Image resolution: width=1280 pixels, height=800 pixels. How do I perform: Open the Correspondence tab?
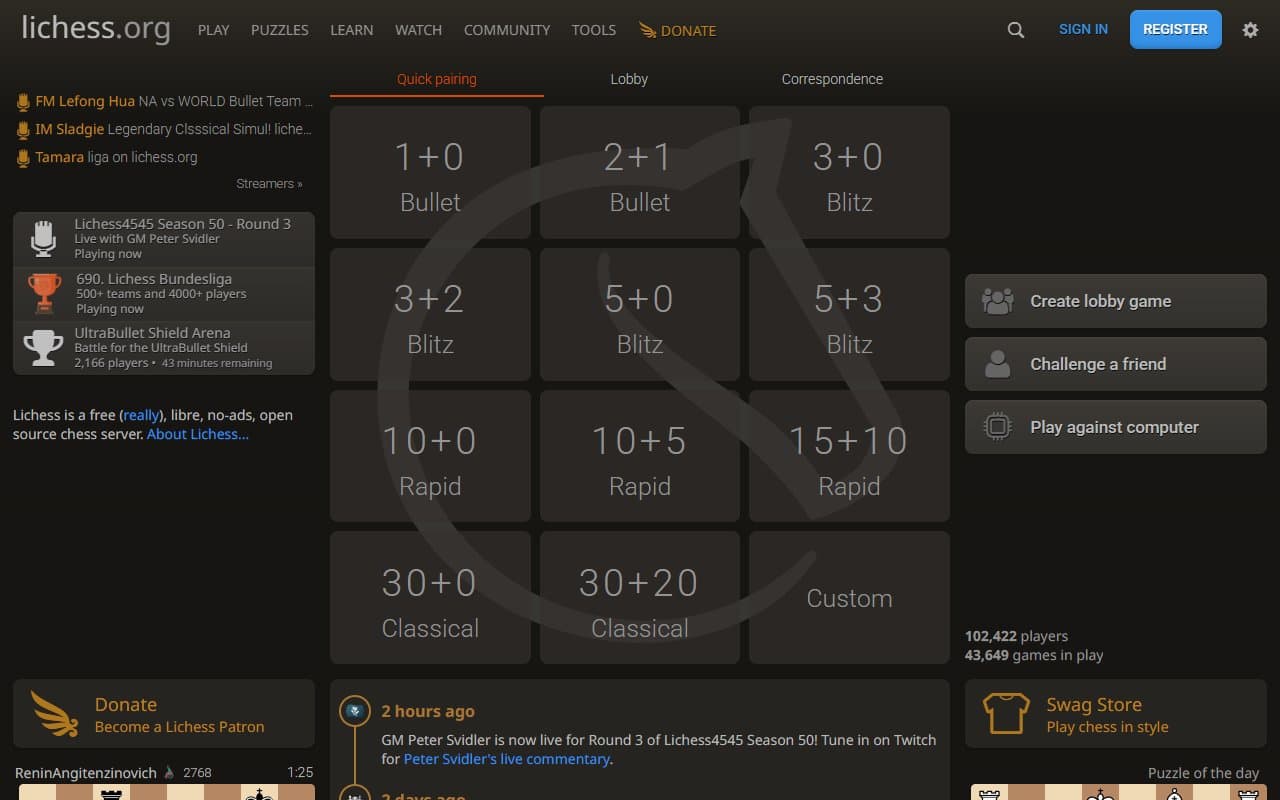(832, 79)
